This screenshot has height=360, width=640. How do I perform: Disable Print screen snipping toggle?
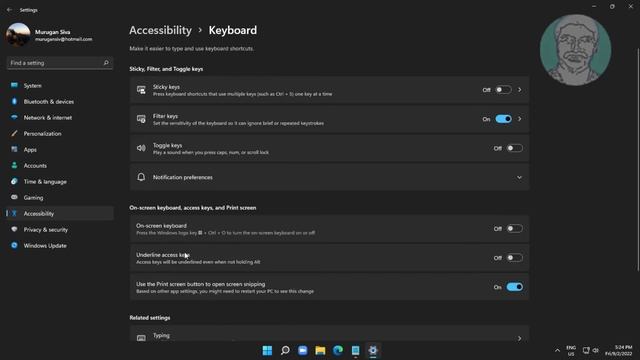point(514,287)
